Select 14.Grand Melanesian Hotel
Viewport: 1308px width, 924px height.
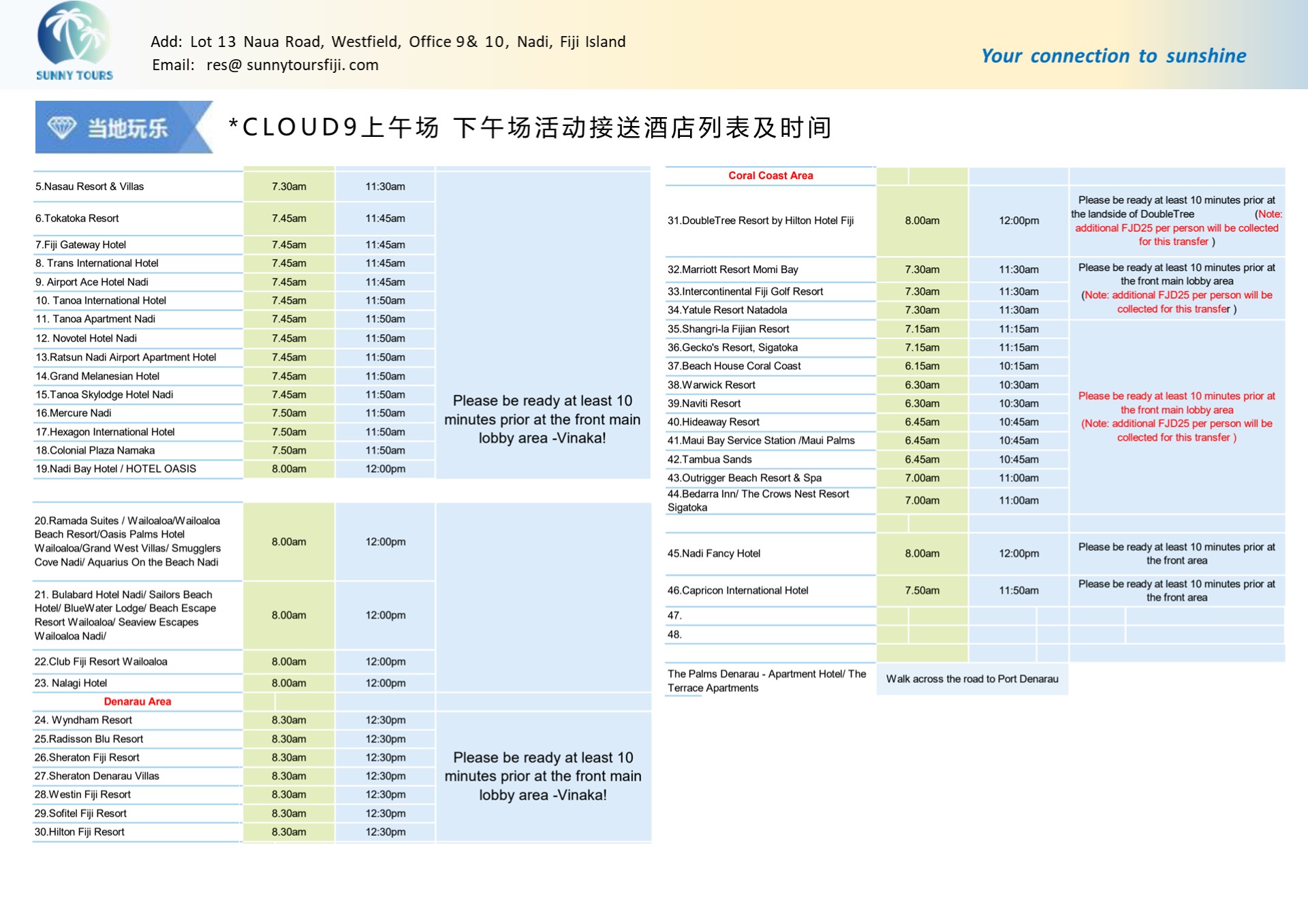tap(97, 376)
